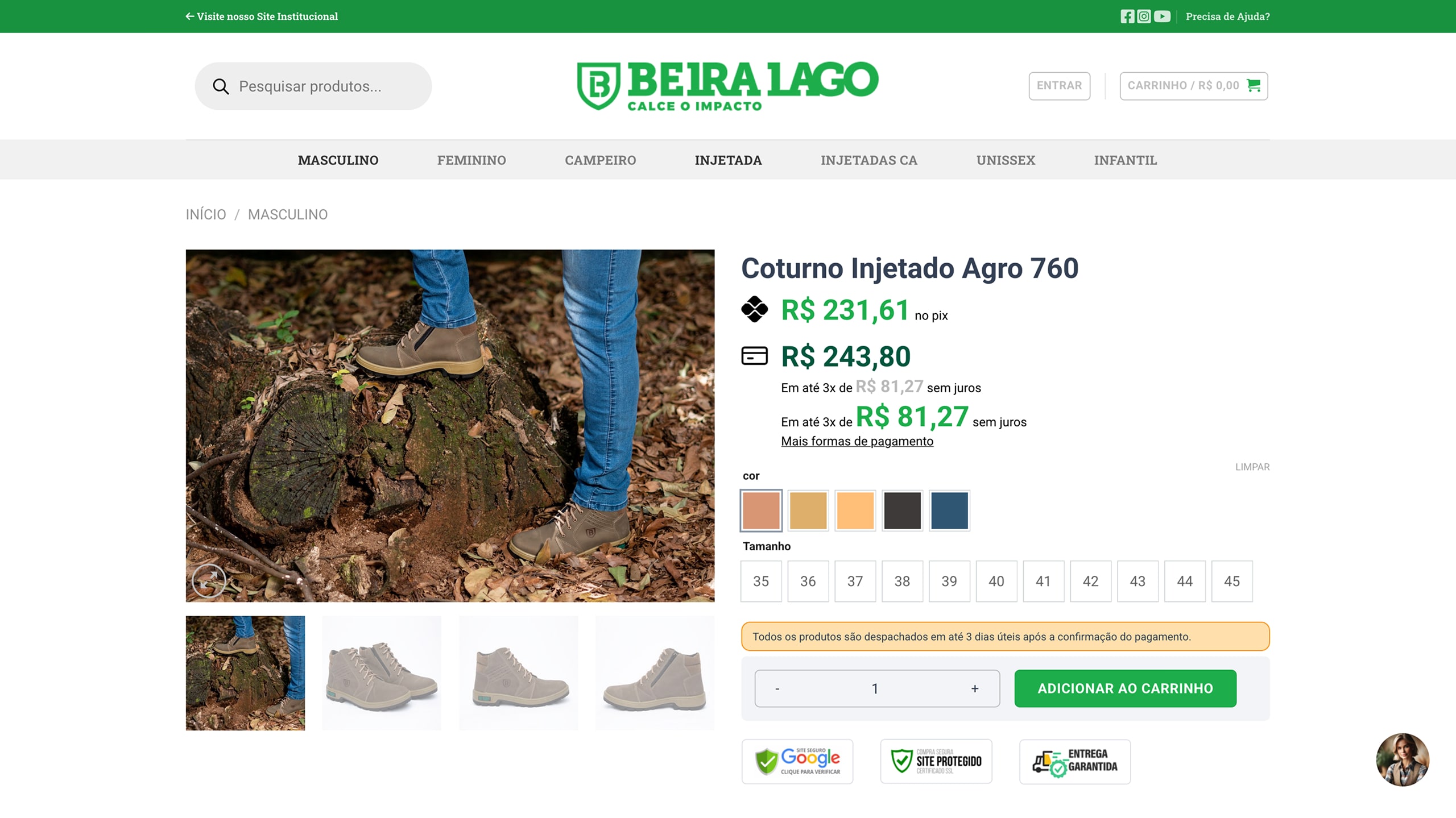Open Mais formas de pagamento link
The image size is (1456, 818).
(857, 441)
